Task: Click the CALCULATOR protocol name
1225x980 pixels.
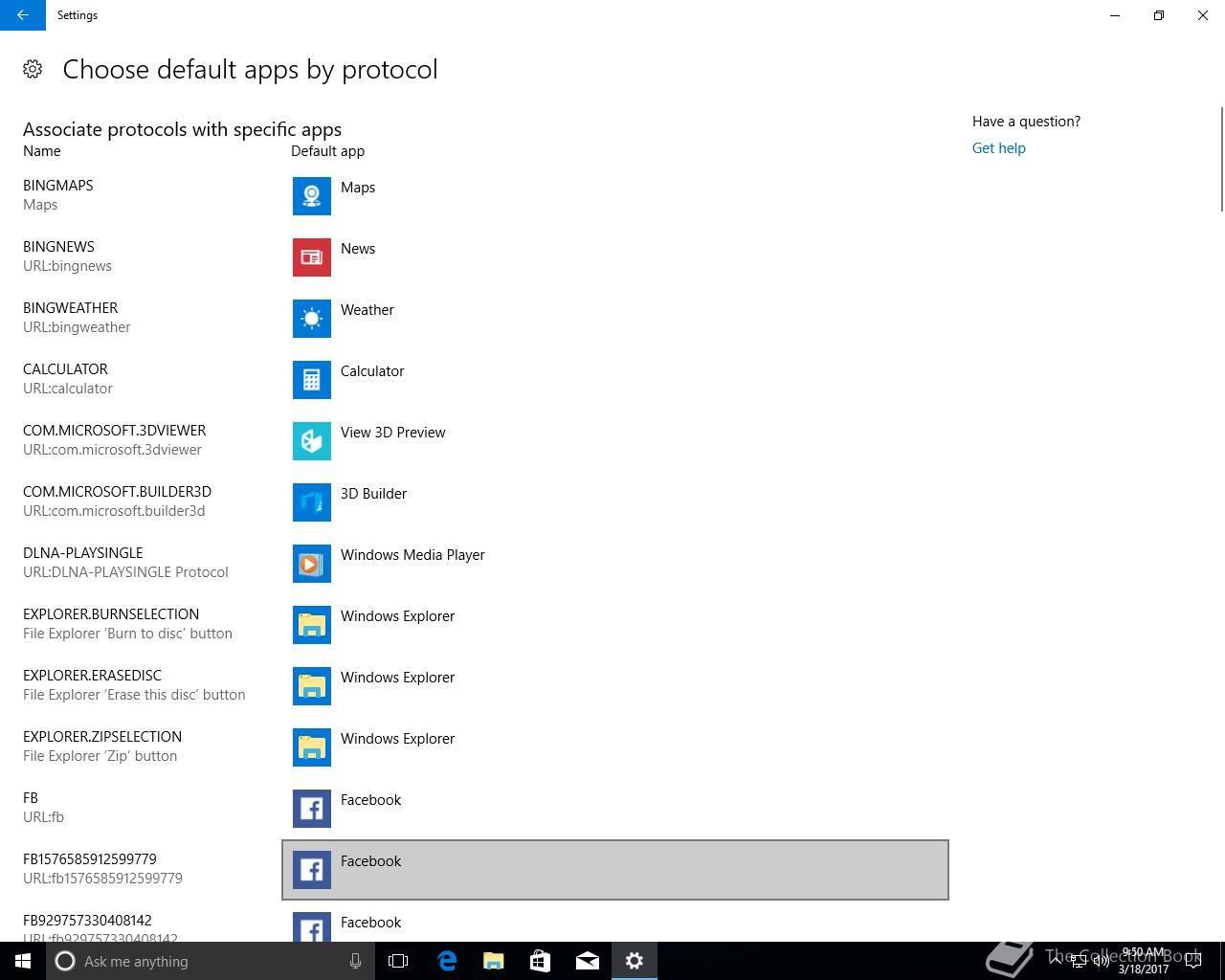Action: (65, 369)
